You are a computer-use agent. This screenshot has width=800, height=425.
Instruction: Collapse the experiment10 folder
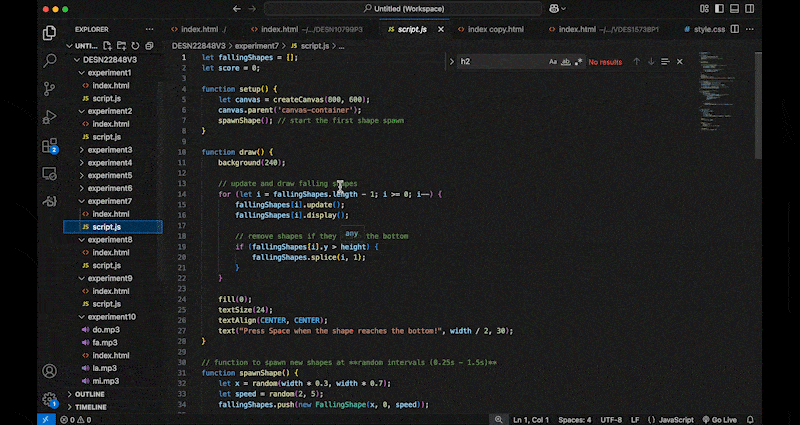(x=110, y=317)
